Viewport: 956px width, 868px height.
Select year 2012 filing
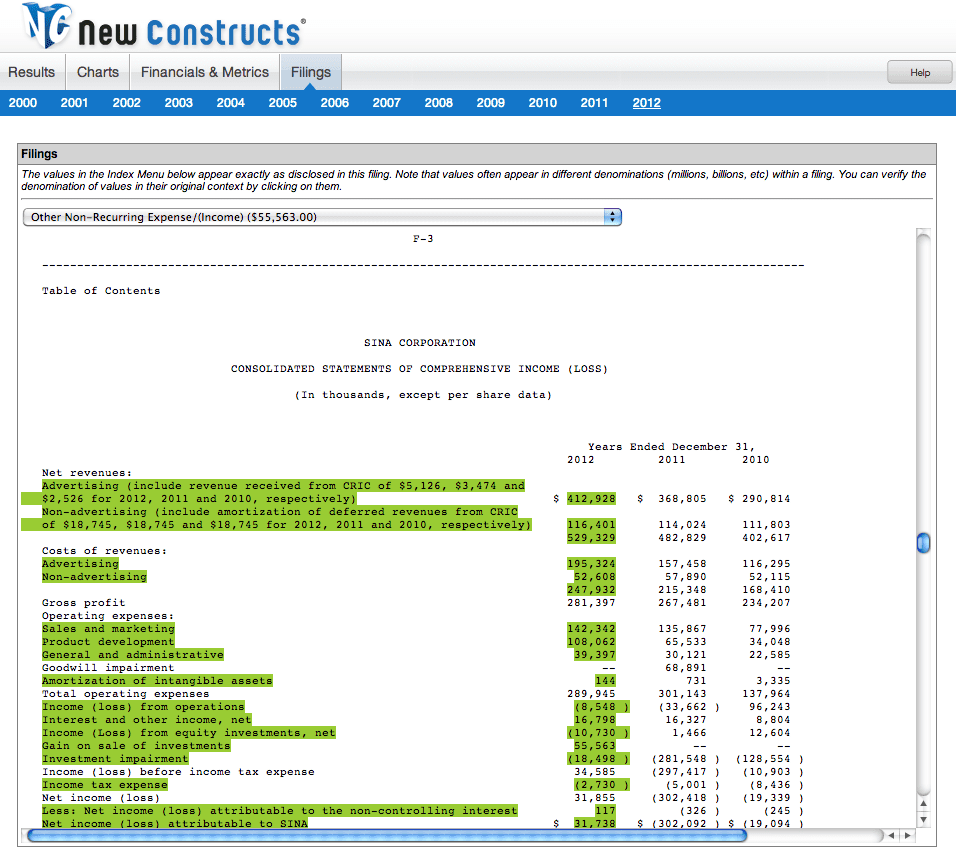(x=647, y=103)
